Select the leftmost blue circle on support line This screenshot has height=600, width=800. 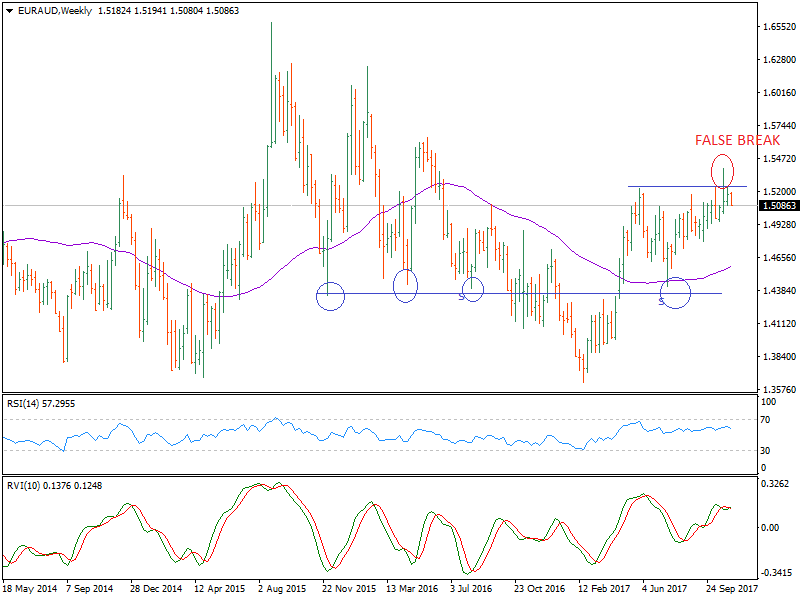(331, 296)
